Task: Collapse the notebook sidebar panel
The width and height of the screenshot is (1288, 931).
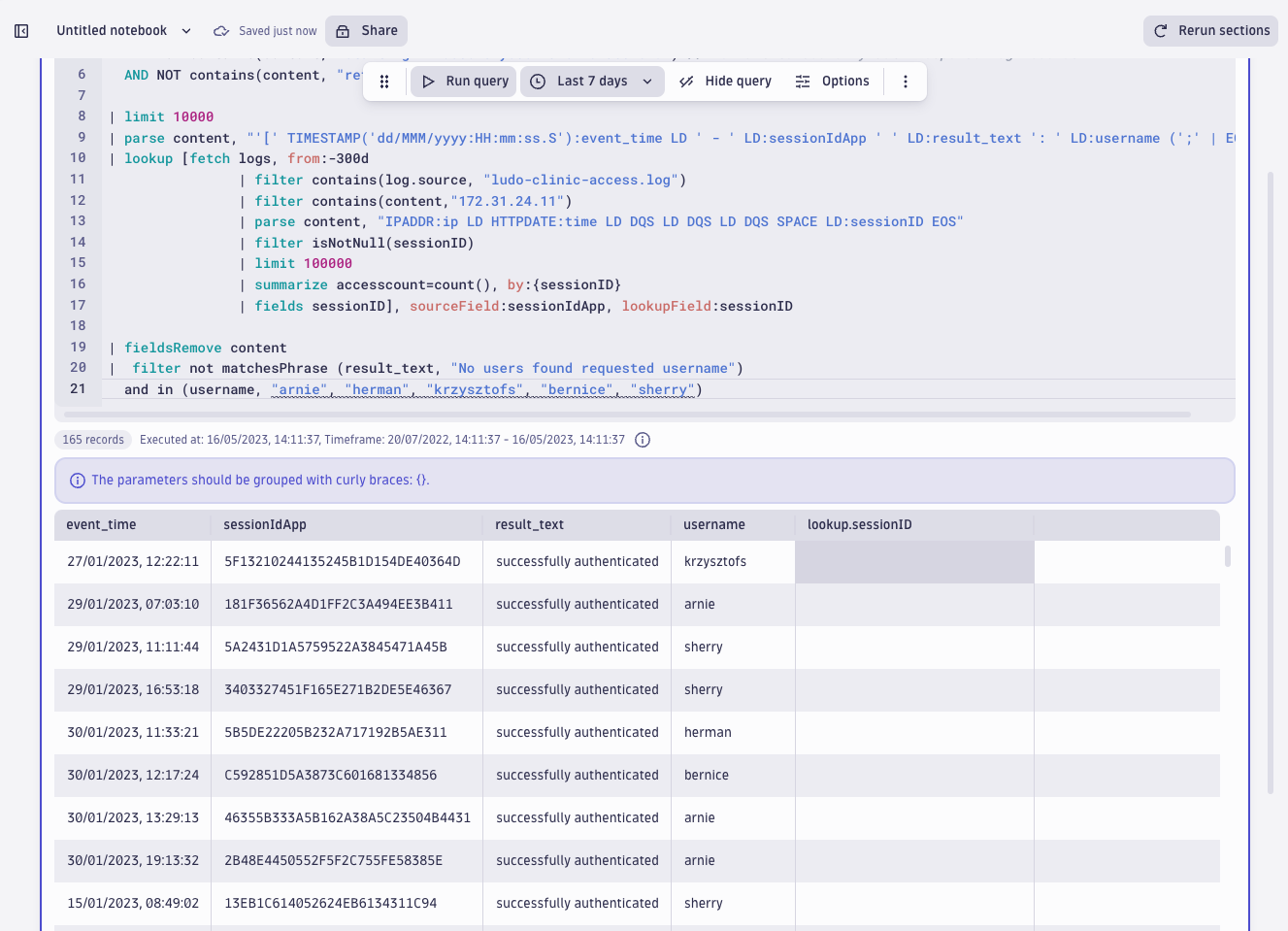Action: click(x=20, y=30)
